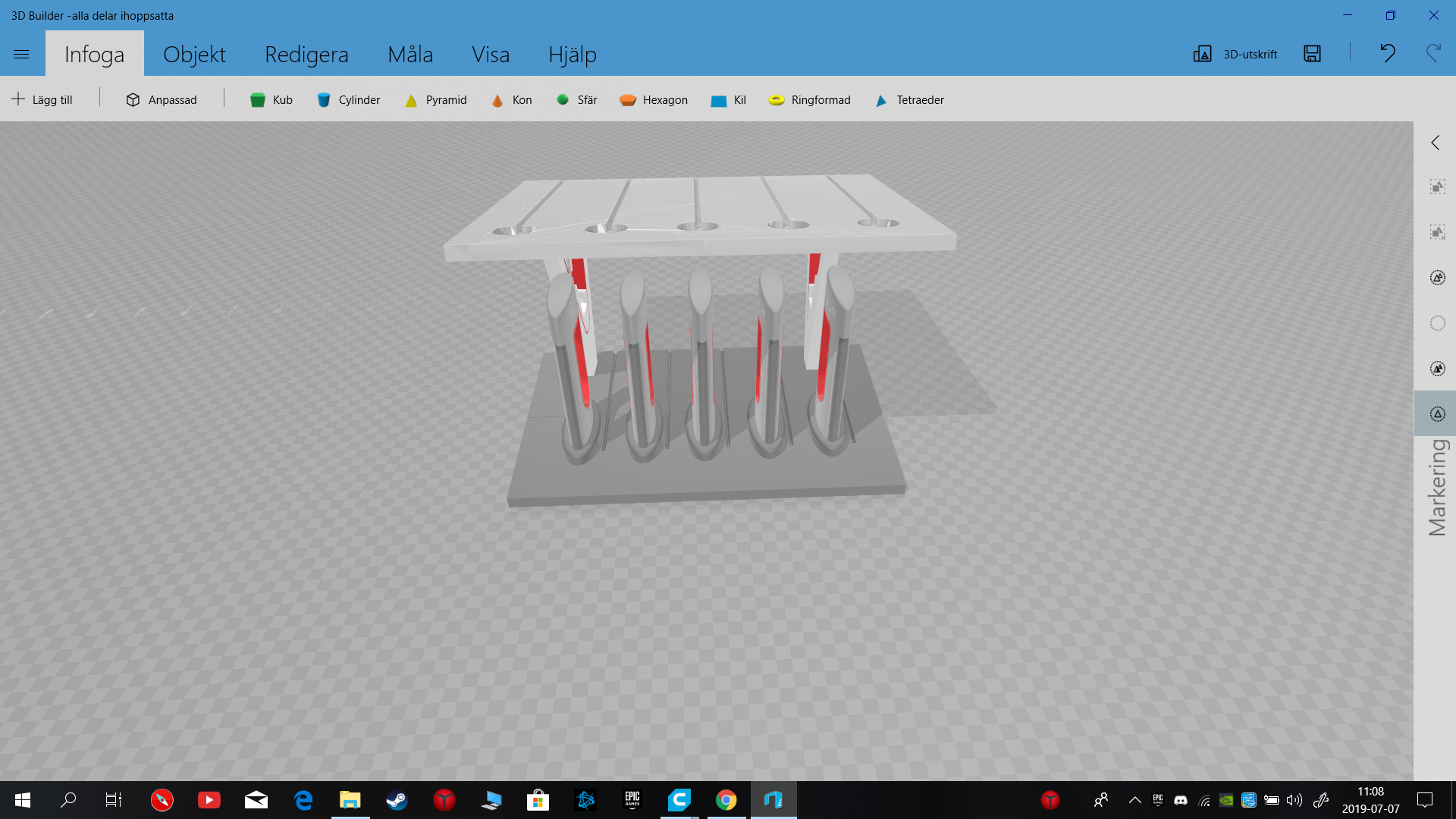
Task: Open Task View on the taskbar
Action: [114, 800]
